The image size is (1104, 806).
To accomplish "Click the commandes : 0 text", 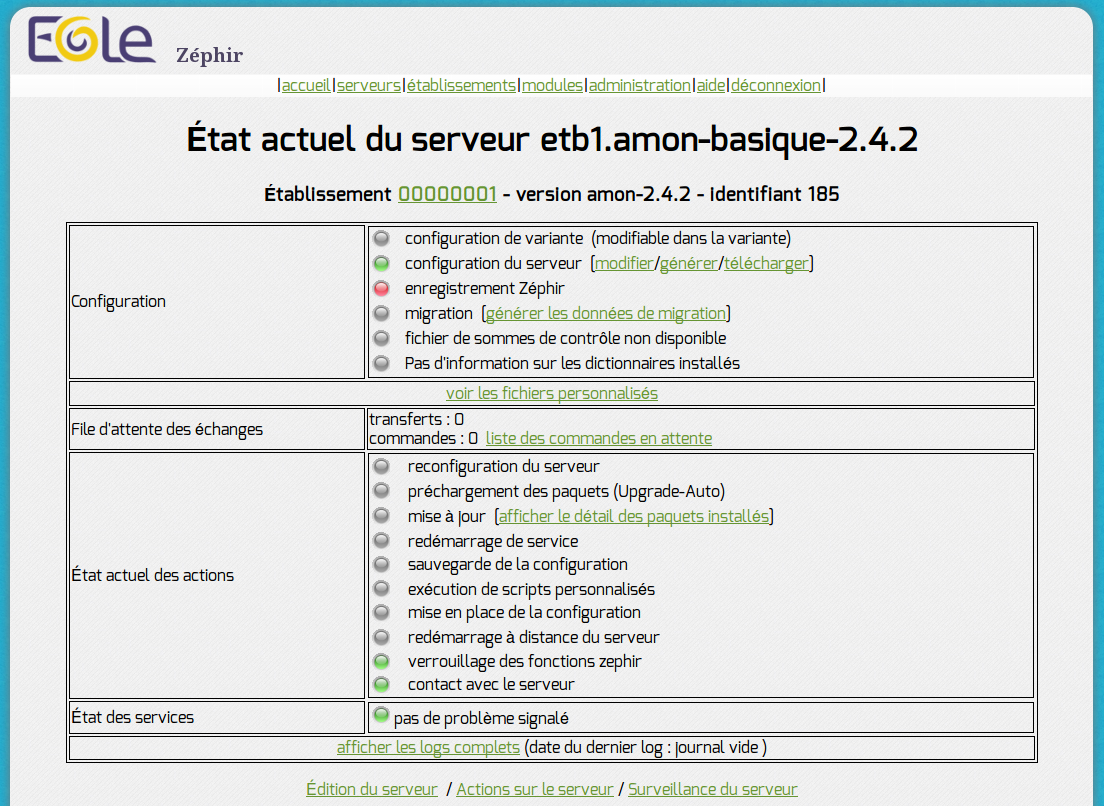I will [423, 439].
